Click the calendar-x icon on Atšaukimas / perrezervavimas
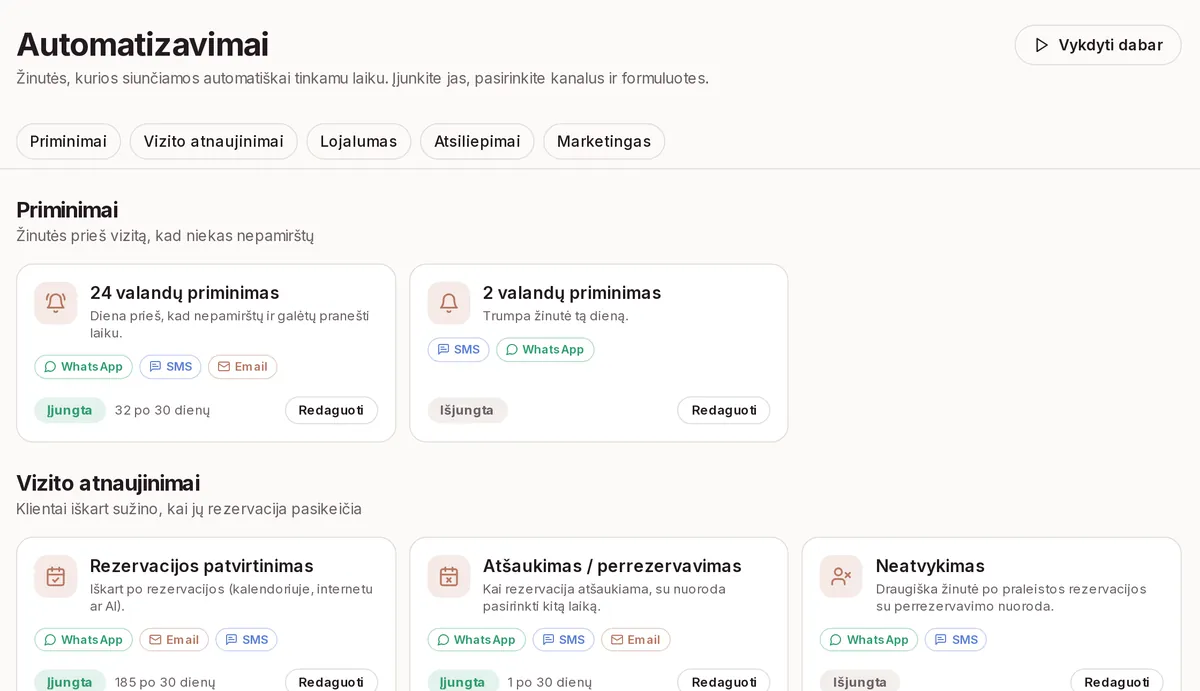Viewport: 1200px width, 691px height. coord(449,576)
